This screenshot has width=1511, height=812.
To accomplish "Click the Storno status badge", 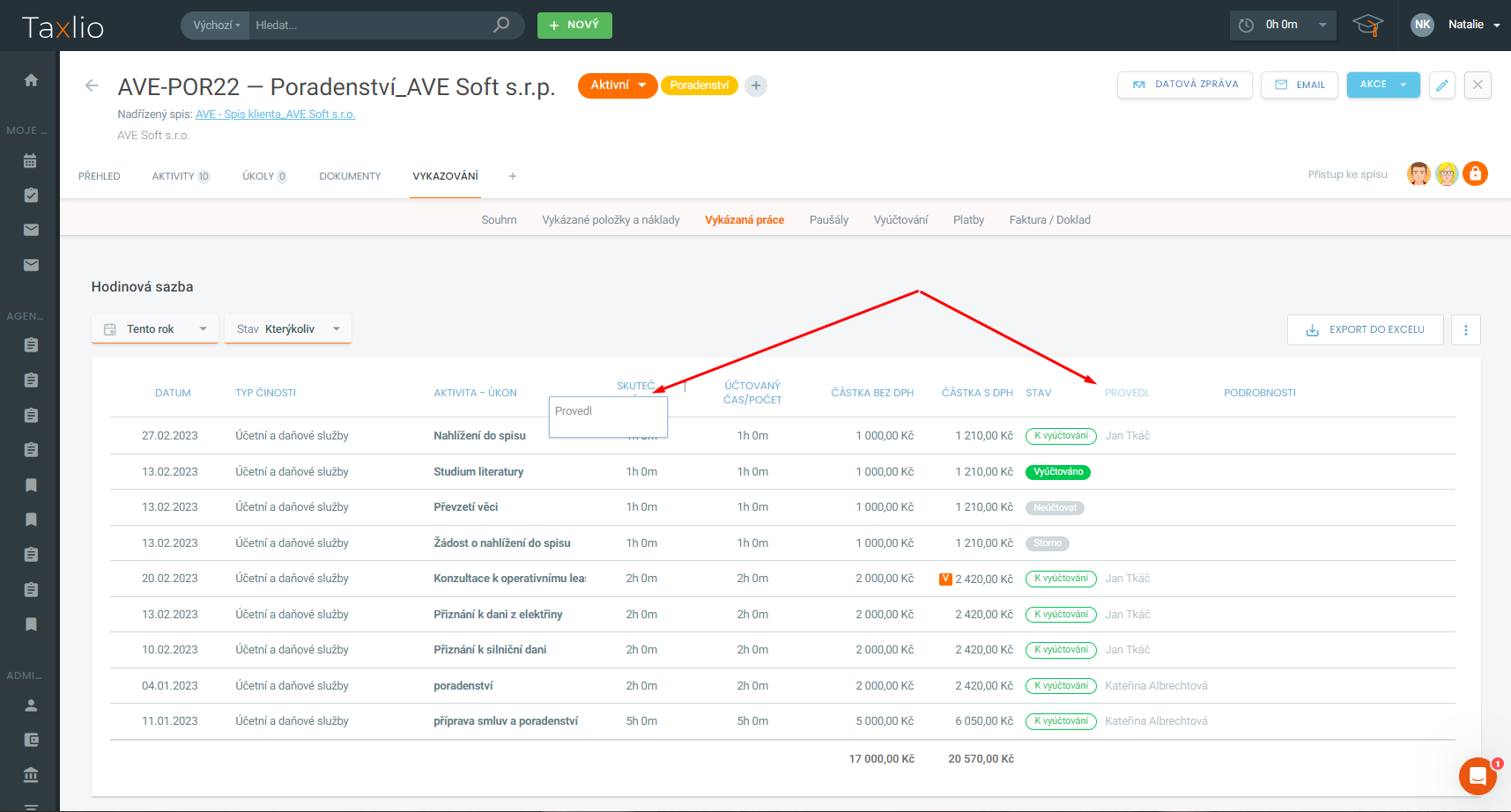I will (x=1047, y=543).
